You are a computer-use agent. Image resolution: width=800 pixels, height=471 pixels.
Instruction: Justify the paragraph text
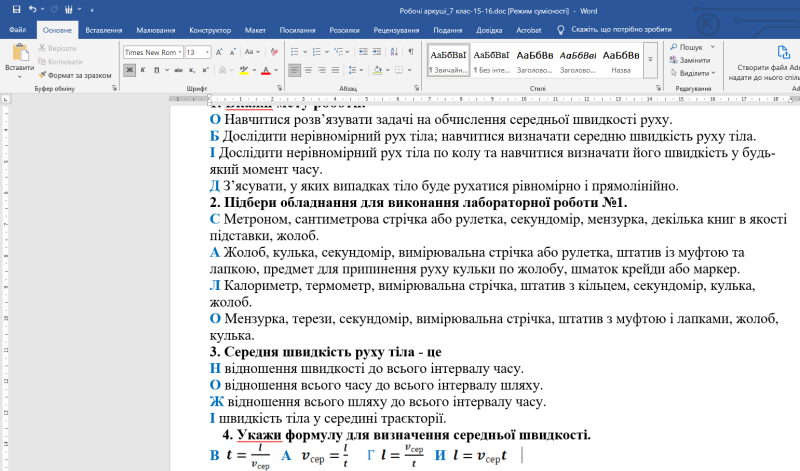pos(335,70)
